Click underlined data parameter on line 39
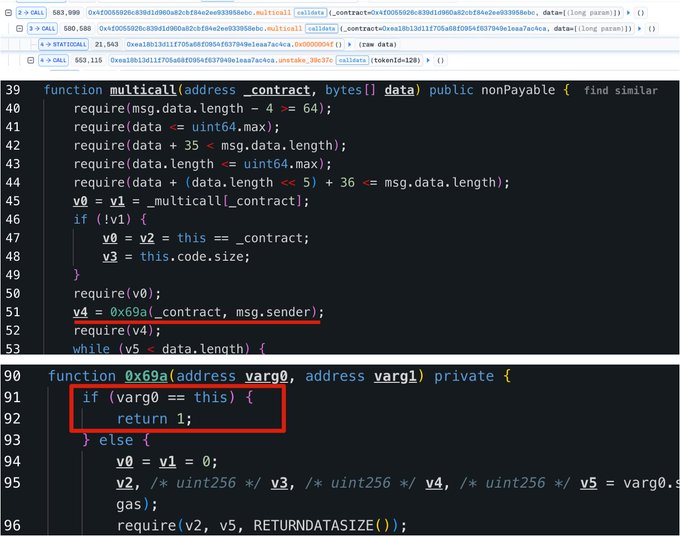This screenshot has width=680, height=536. point(399,90)
